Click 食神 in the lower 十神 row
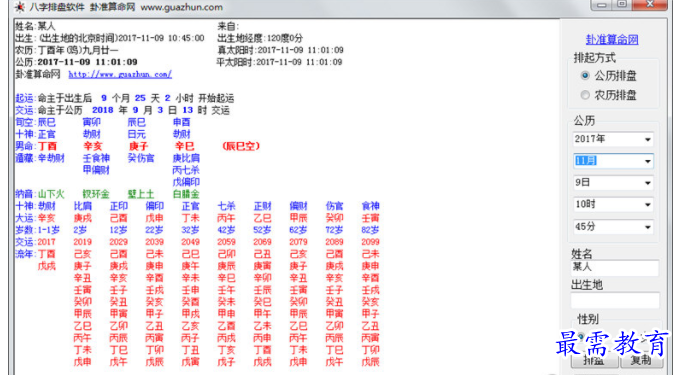 [370, 206]
